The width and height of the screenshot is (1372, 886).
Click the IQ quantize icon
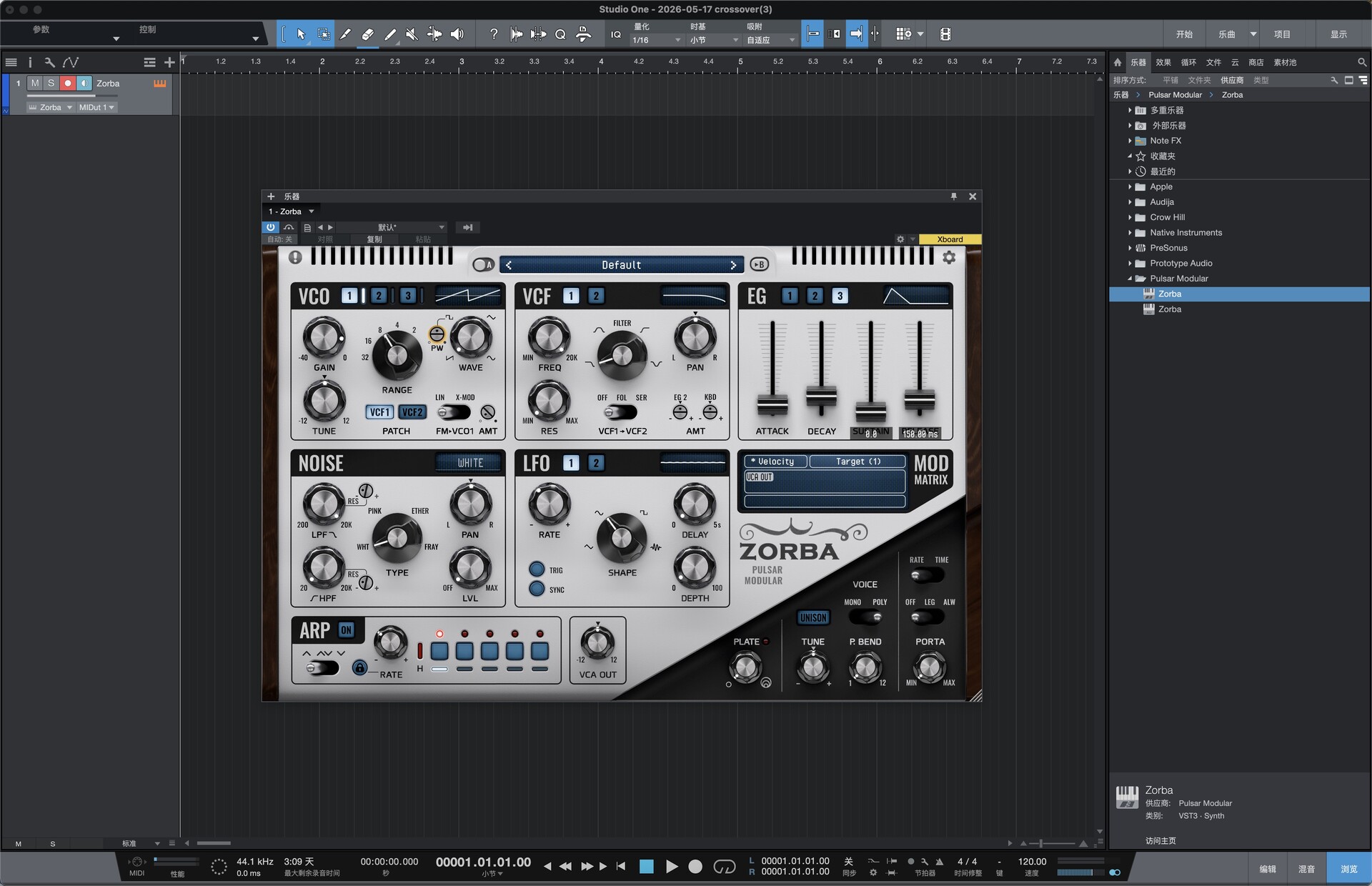[616, 34]
